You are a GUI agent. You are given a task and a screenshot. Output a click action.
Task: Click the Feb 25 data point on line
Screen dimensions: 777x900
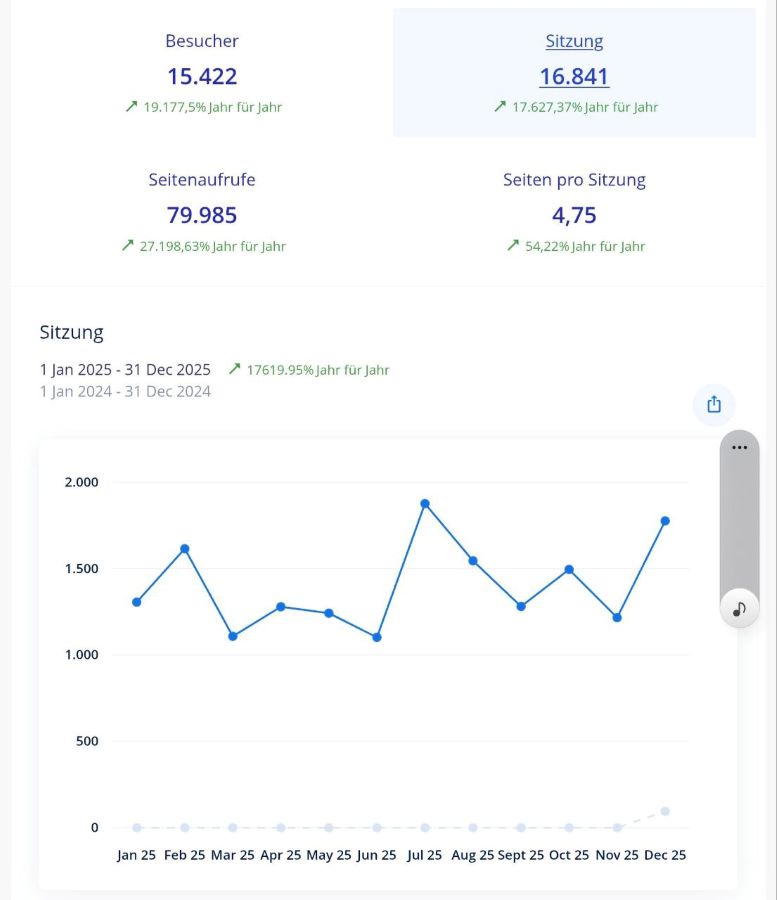pos(185,548)
